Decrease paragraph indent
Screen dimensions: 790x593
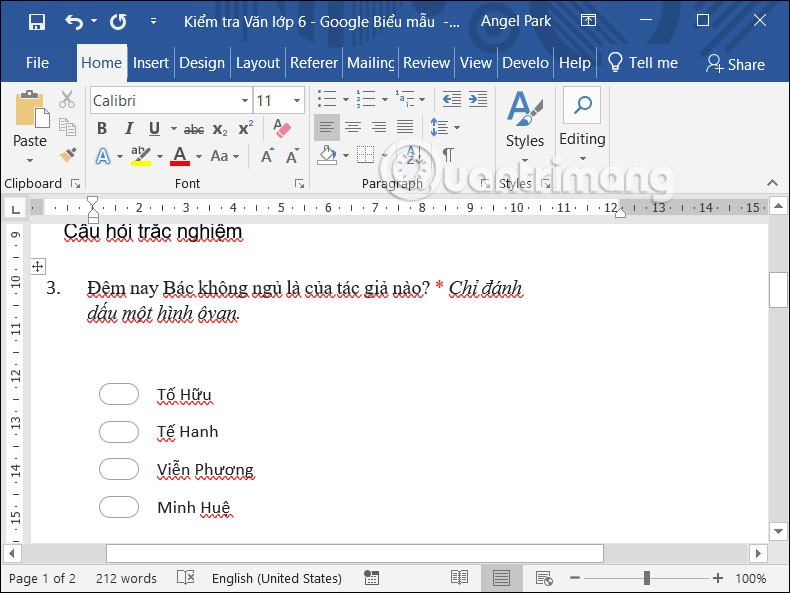pyautogui.click(x=451, y=99)
